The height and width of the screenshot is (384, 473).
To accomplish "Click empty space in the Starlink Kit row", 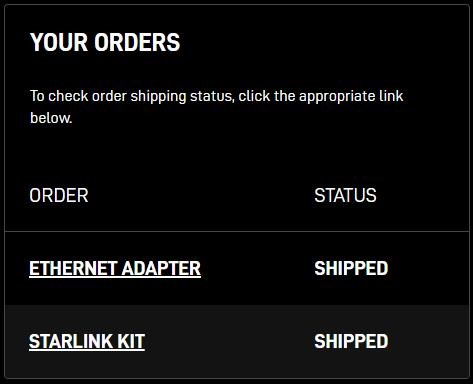I will (230, 342).
